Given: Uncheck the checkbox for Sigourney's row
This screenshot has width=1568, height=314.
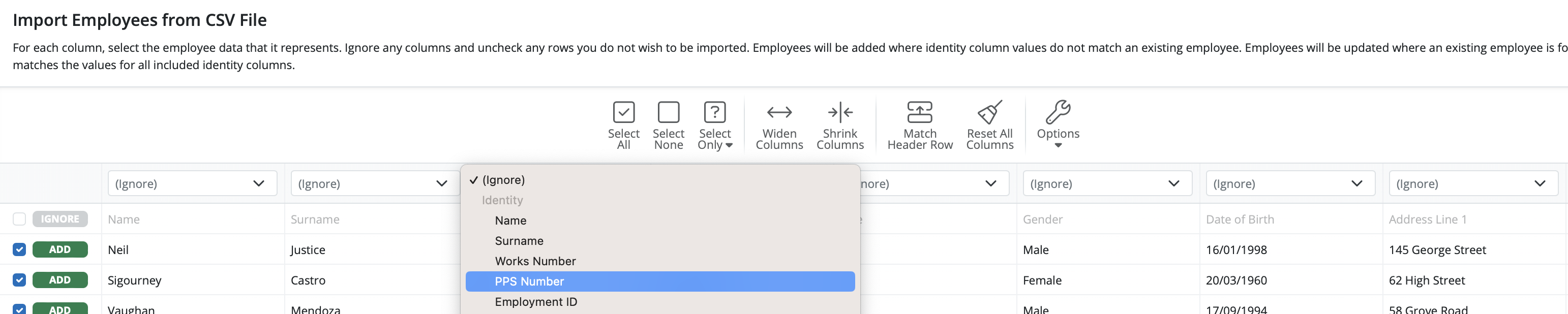Looking at the screenshot, I should pos(19,280).
